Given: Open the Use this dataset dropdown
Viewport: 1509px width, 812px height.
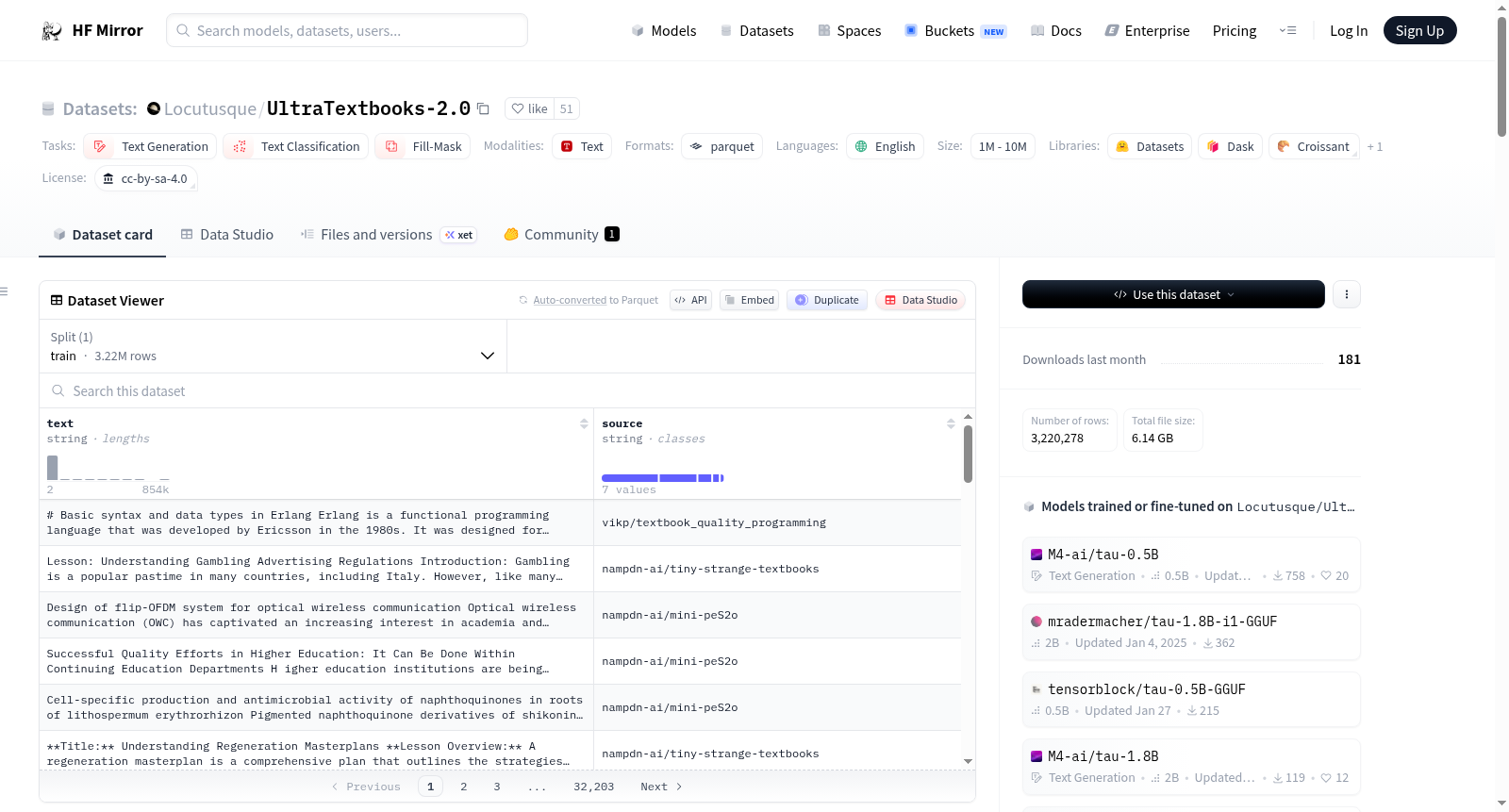Looking at the screenshot, I should click(x=1173, y=294).
